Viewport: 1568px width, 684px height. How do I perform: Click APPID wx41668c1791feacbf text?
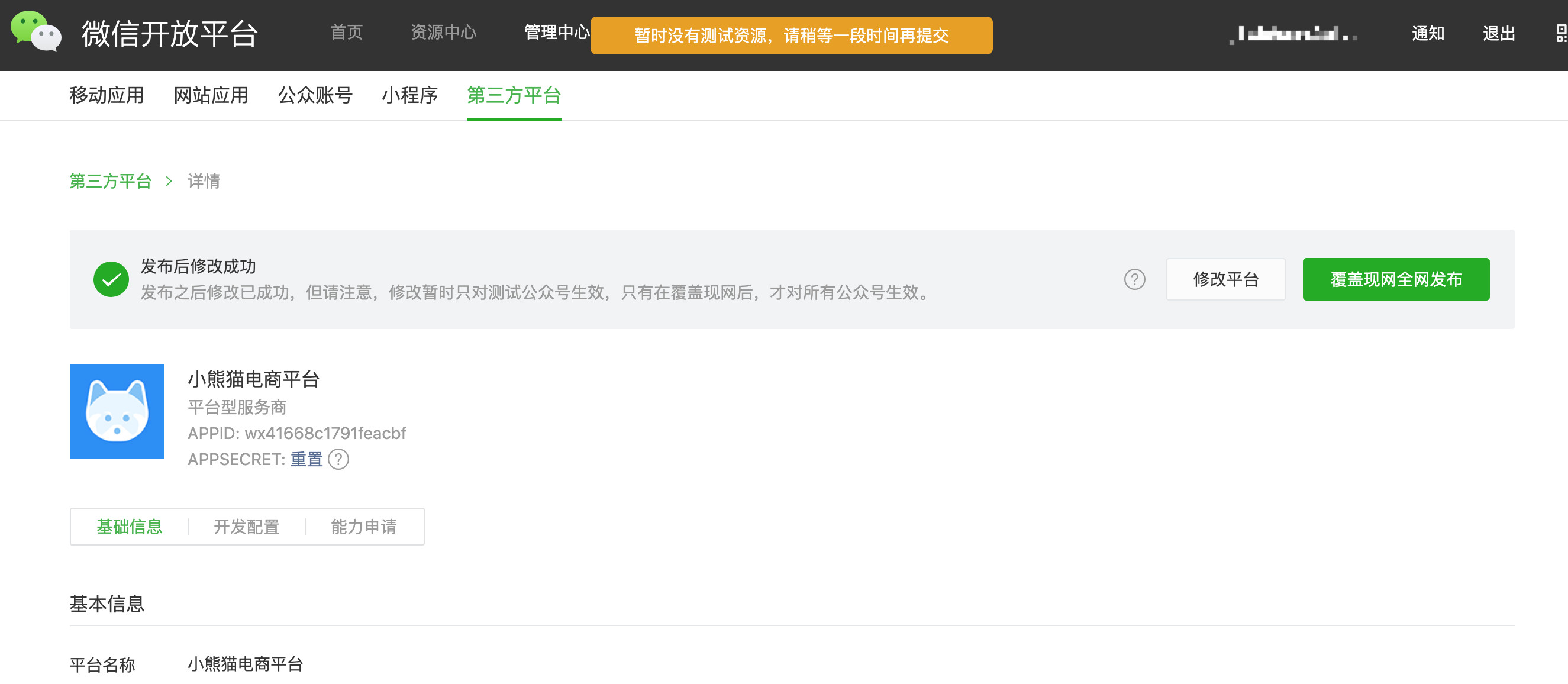(x=297, y=433)
